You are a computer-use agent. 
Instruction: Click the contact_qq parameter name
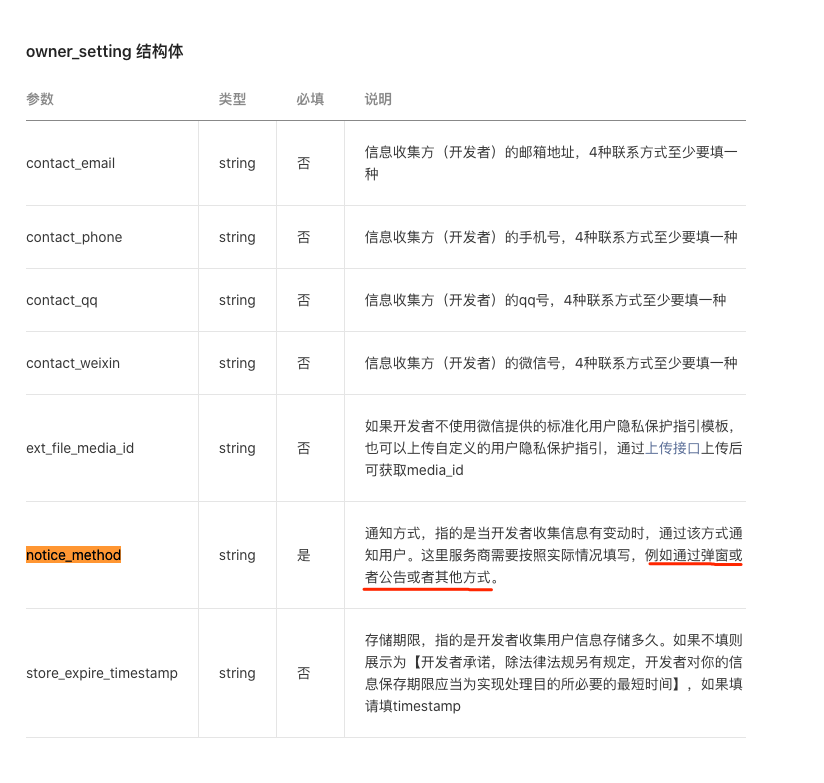[62, 301]
